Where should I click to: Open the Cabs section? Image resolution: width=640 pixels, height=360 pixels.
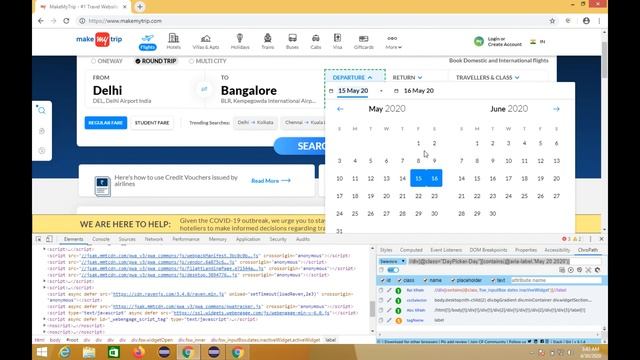pos(316,42)
